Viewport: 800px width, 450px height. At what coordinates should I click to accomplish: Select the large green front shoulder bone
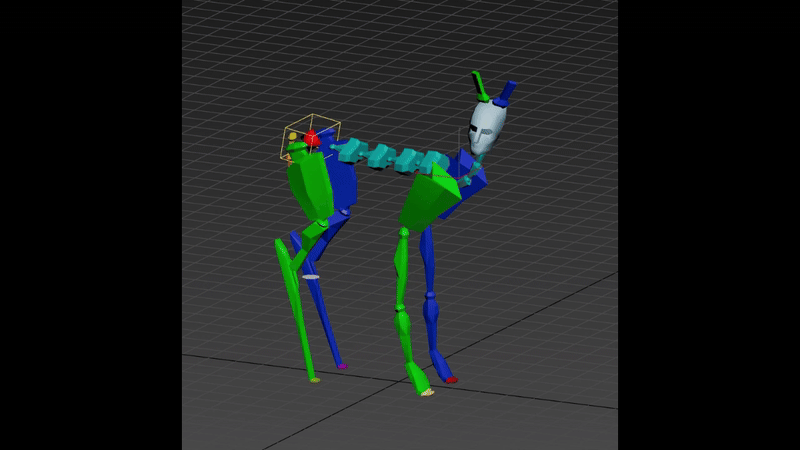432,196
